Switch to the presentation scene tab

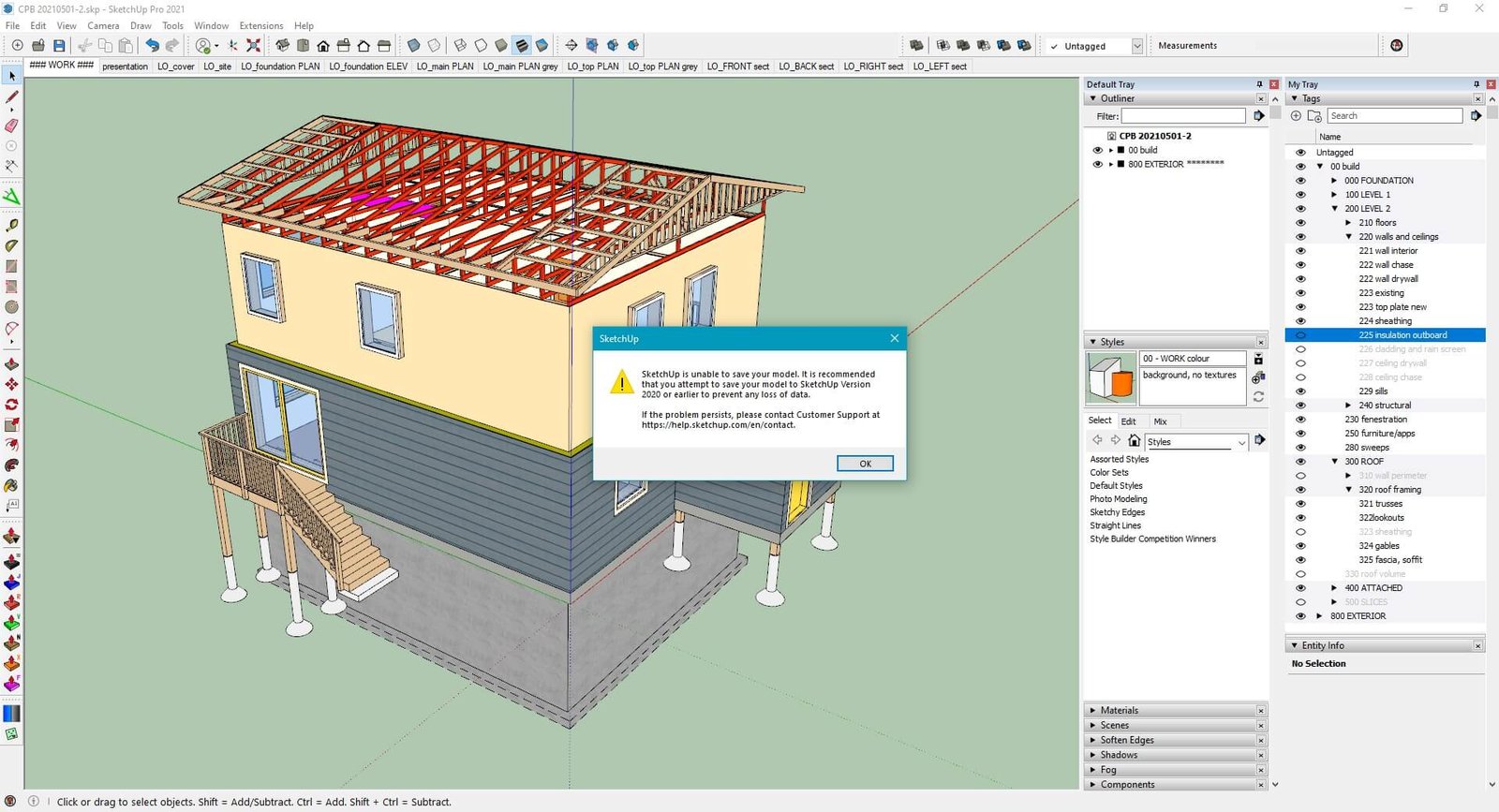click(x=125, y=66)
